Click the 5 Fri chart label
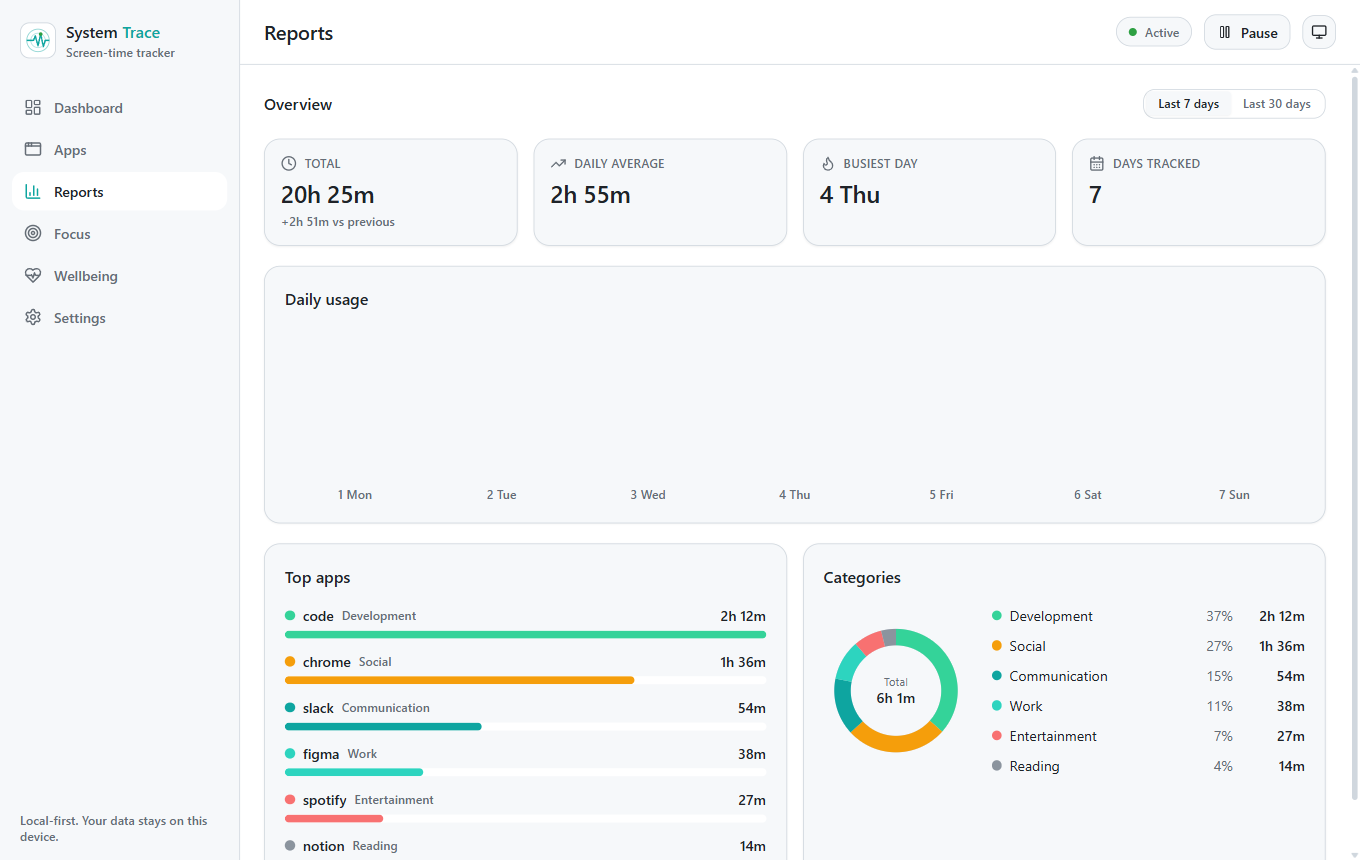 point(941,495)
